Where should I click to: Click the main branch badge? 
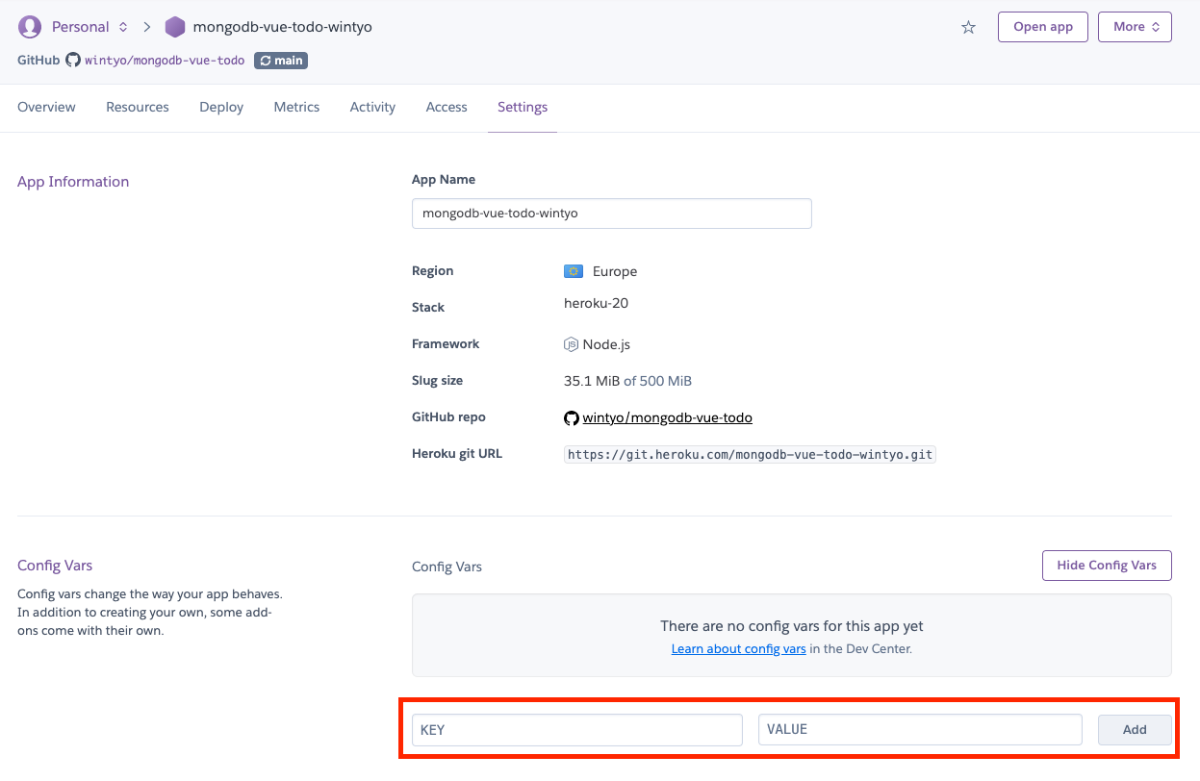tap(281, 60)
